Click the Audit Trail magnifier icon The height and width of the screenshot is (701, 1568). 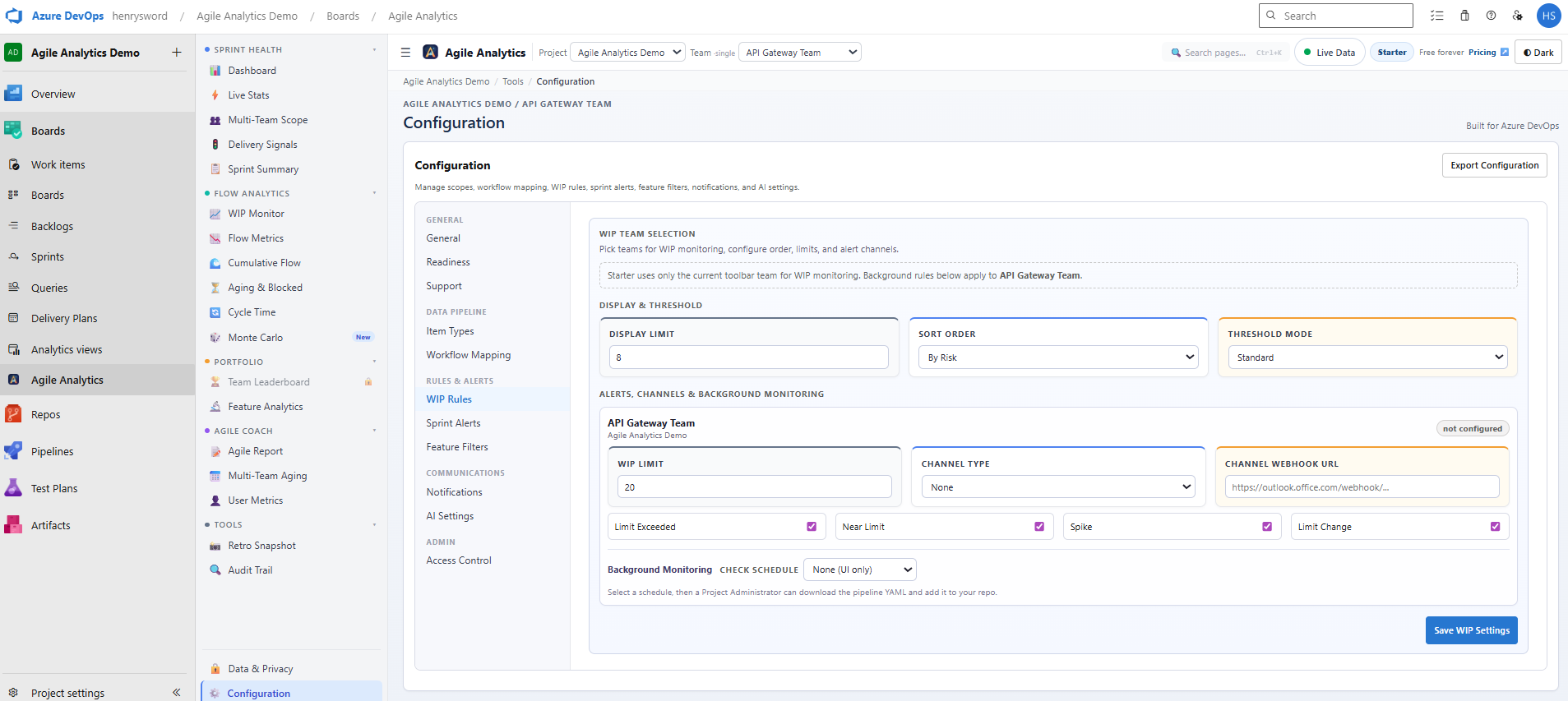point(215,570)
